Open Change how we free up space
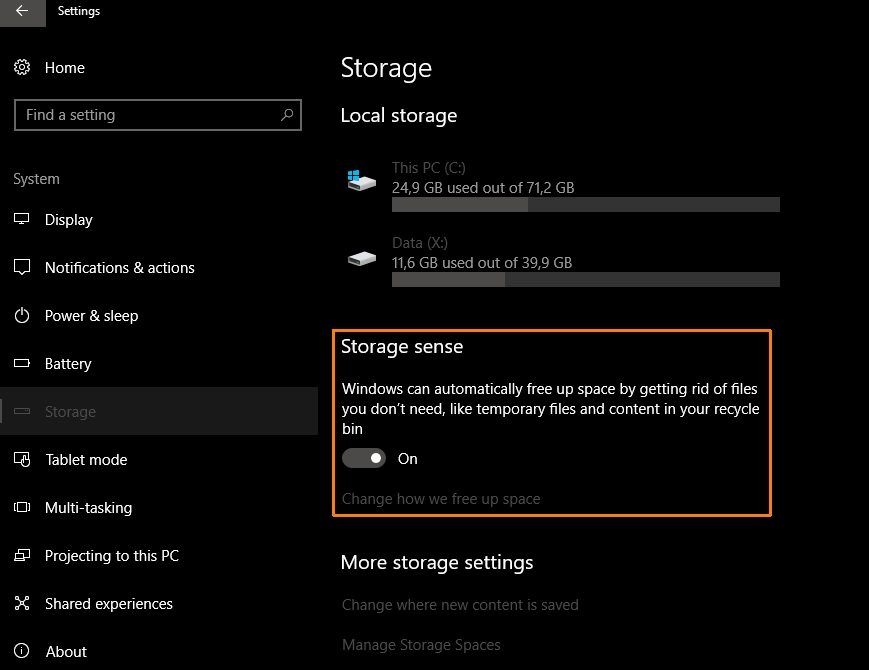 [x=441, y=499]
